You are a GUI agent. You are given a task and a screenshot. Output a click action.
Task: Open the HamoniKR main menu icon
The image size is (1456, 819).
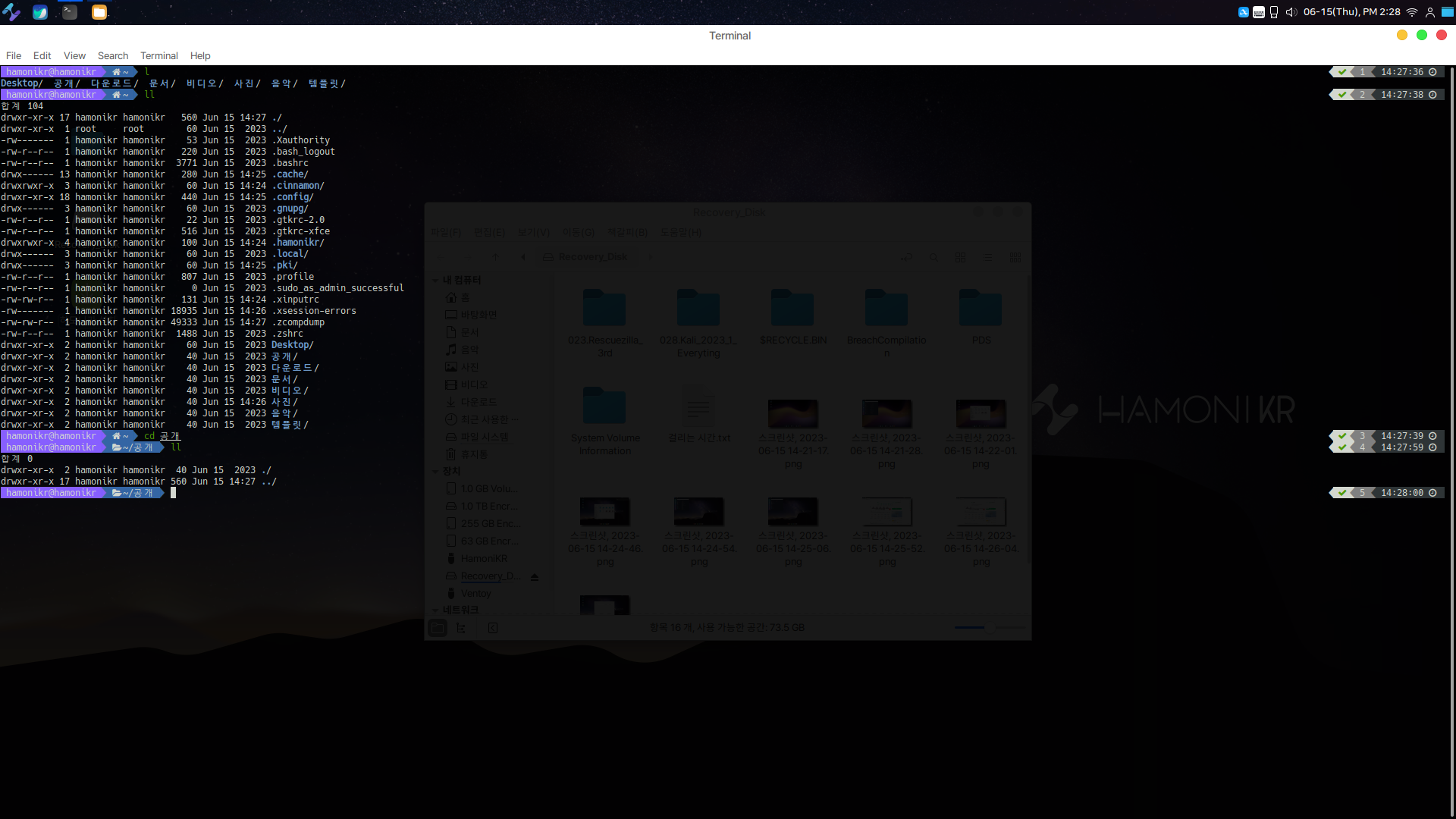coord(11,12)
